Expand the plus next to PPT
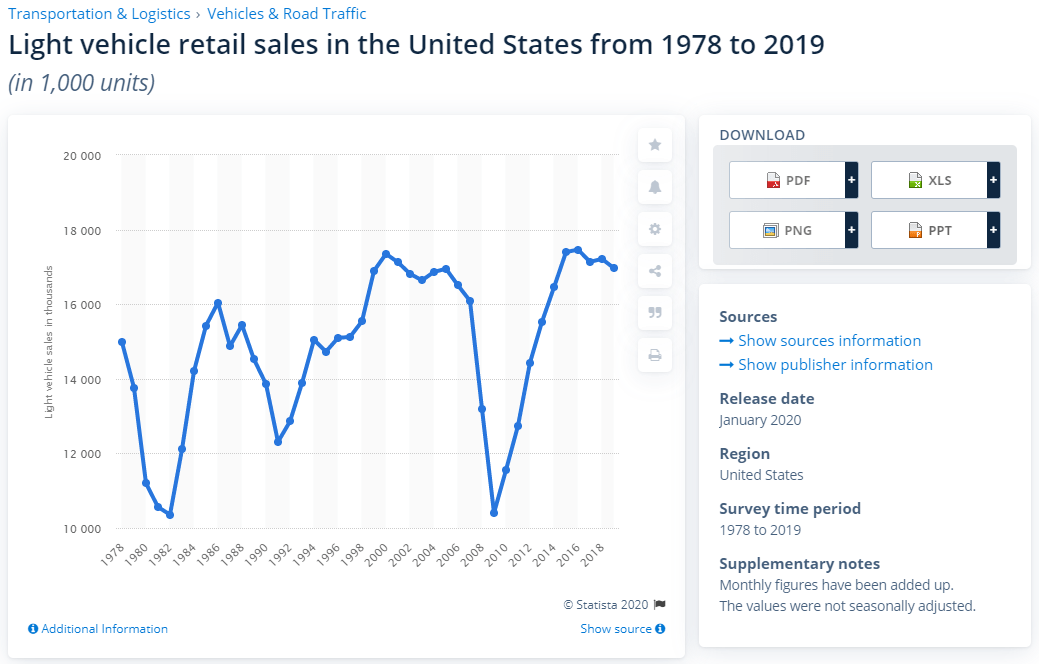Image resolution: width=1039 pixels, height=664 pixels. click(994, 230)
